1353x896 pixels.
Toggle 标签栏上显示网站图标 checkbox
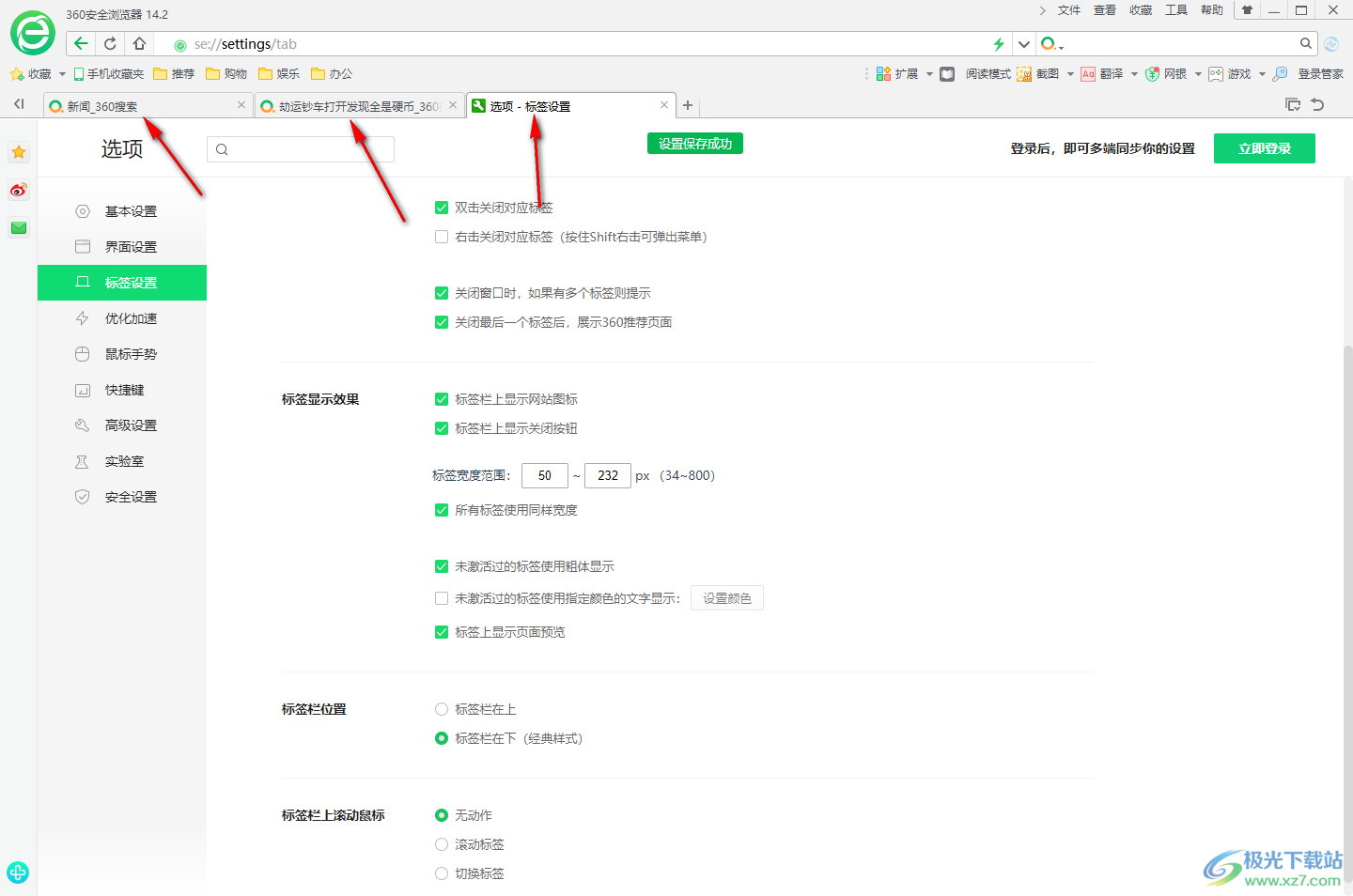click(442, 399)
